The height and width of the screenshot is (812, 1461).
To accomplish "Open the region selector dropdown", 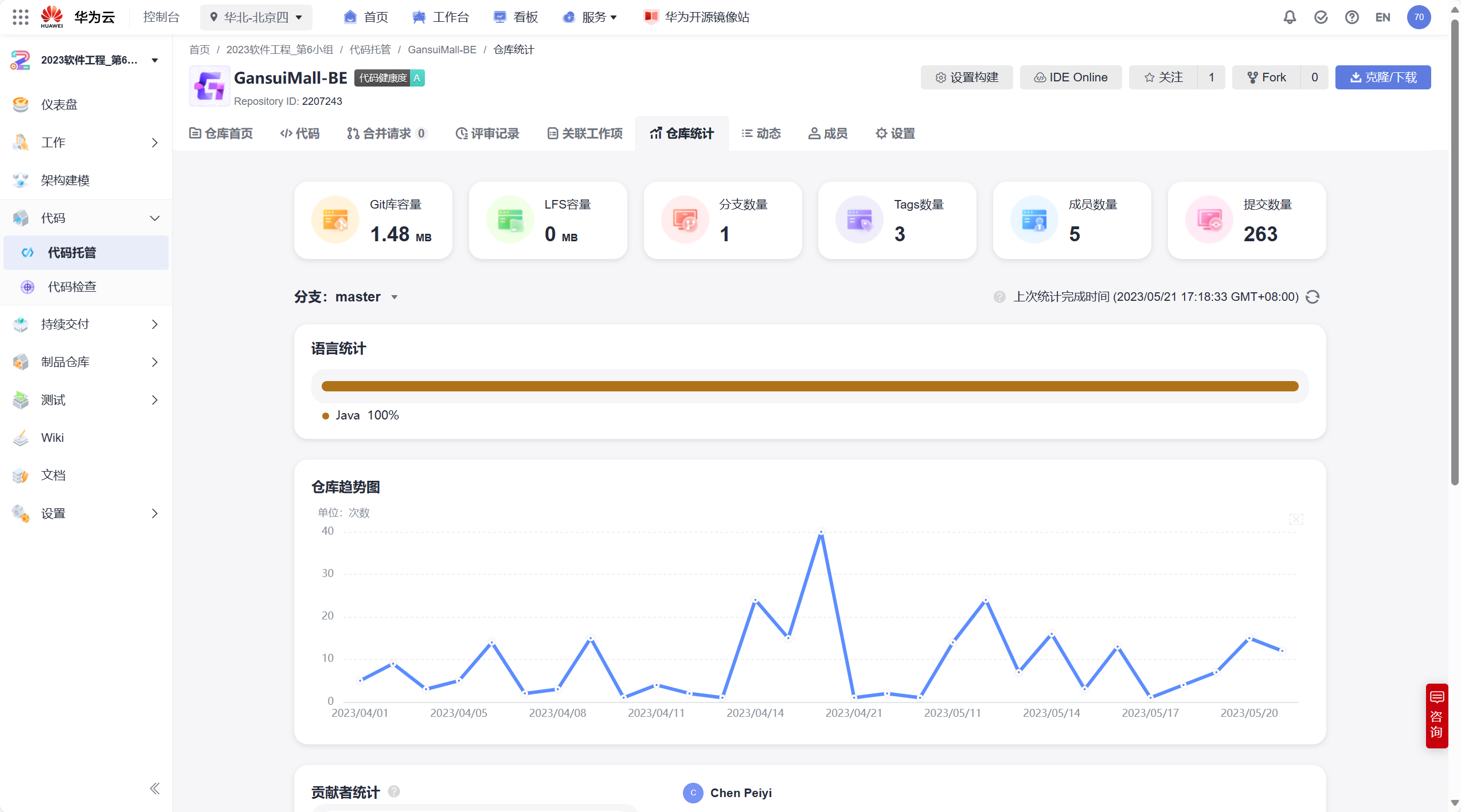I will click(x=256, y=17).
